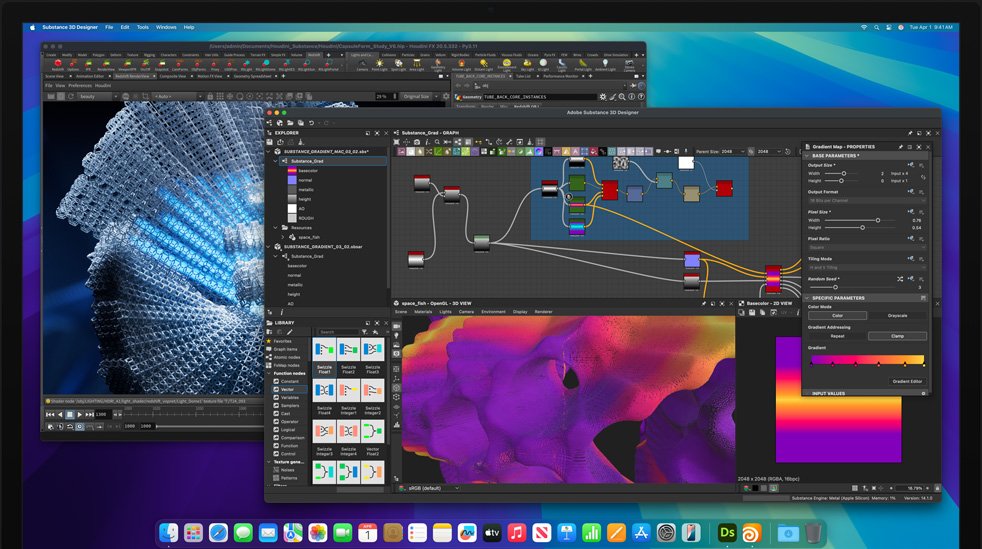
Task: Click the info icon at Explorer bottom
Action: [x=282, y=312]
